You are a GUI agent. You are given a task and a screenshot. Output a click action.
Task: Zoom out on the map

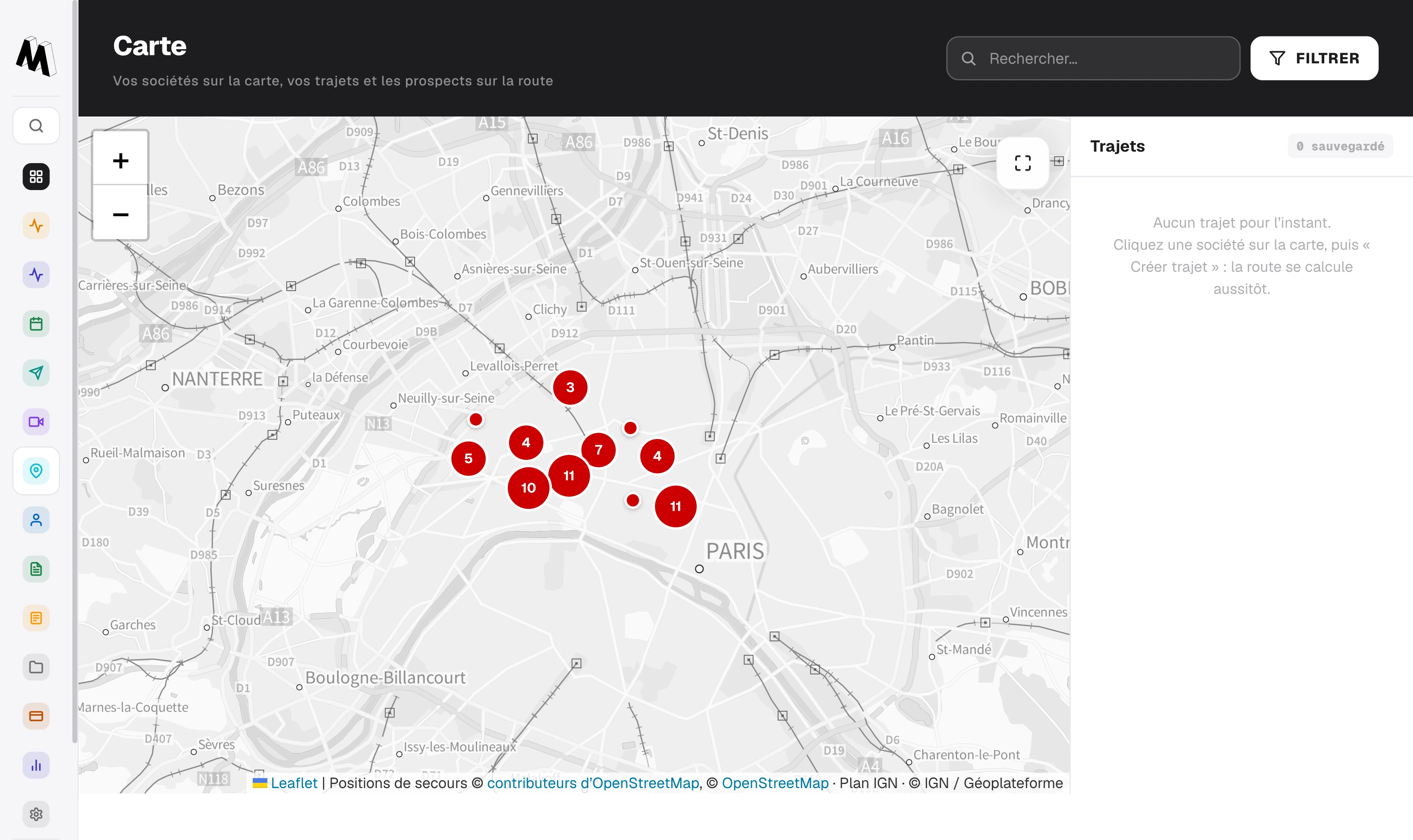(x=121, y=214)
